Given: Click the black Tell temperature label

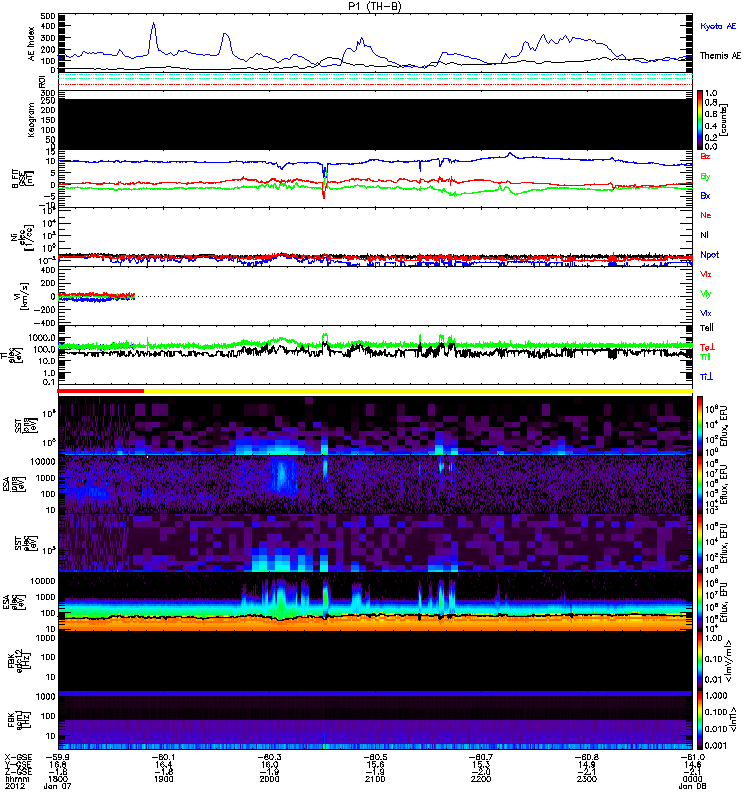Looking at the screenshot, I should point(707,328).
